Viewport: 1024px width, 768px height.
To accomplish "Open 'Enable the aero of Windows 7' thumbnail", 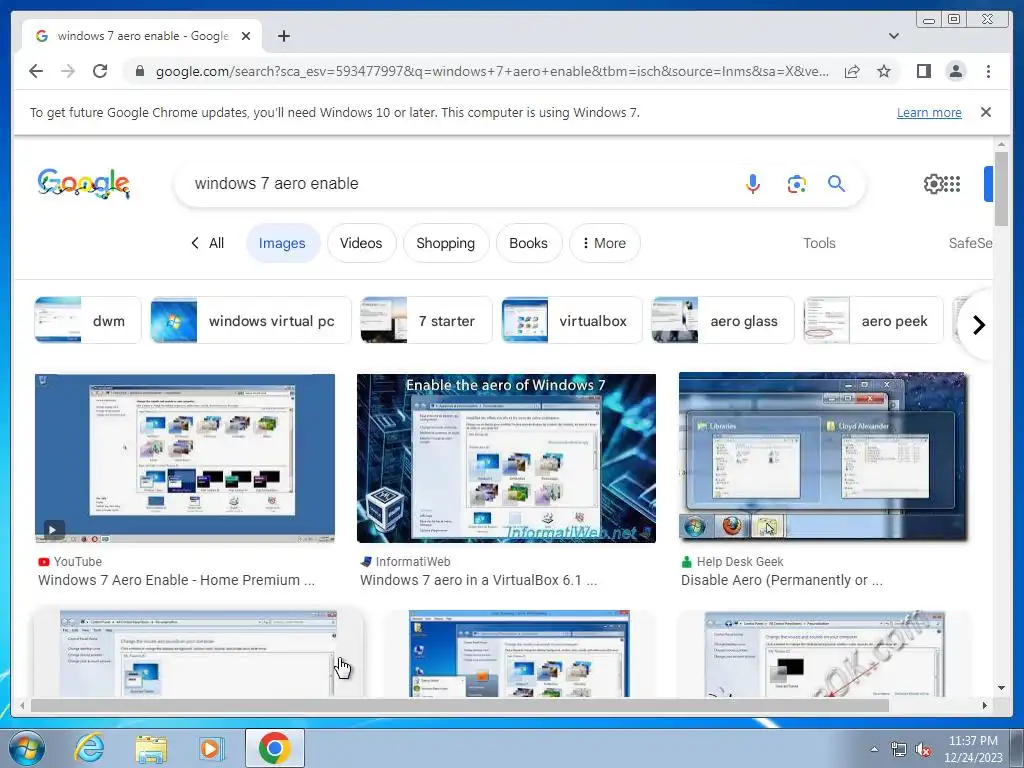I will pos(506,458).
